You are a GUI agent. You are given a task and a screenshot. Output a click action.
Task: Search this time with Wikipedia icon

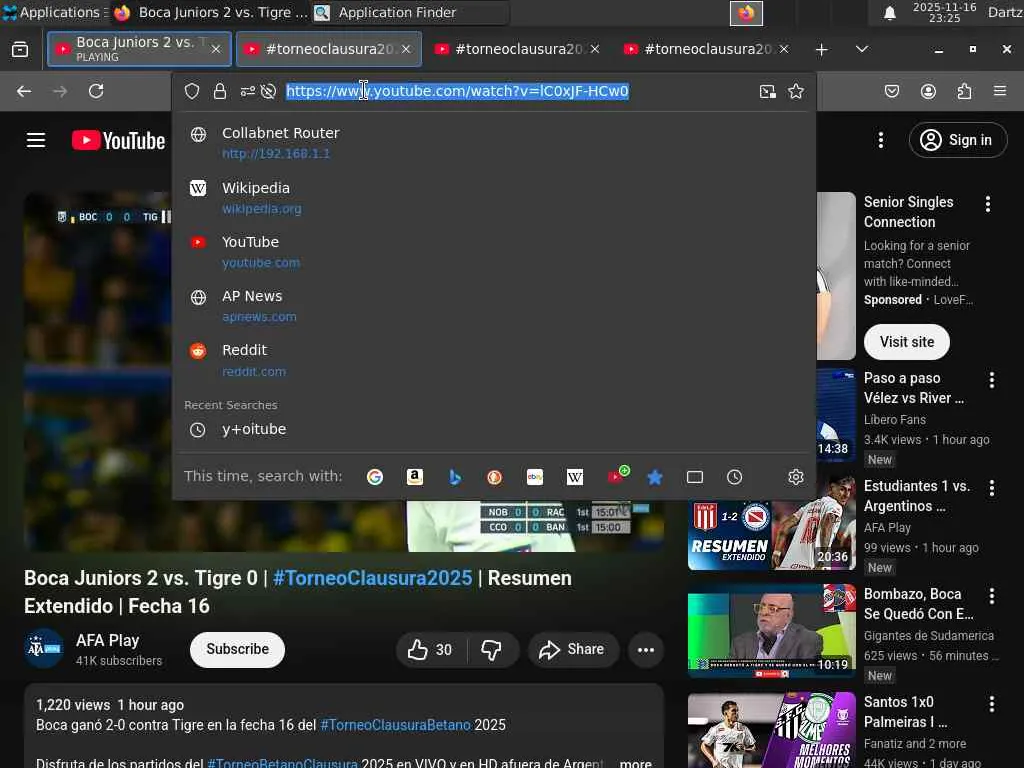[575, 477]
